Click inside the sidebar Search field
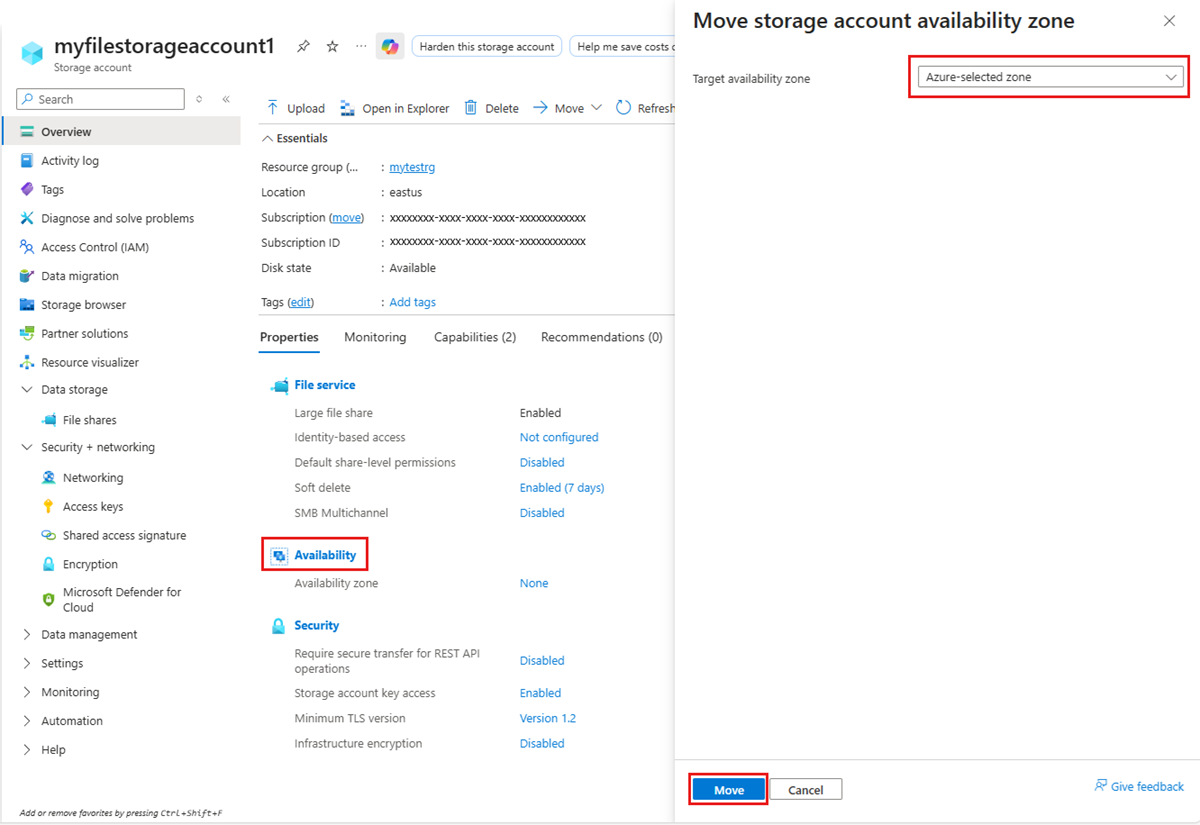 click(x=101, y=99)
